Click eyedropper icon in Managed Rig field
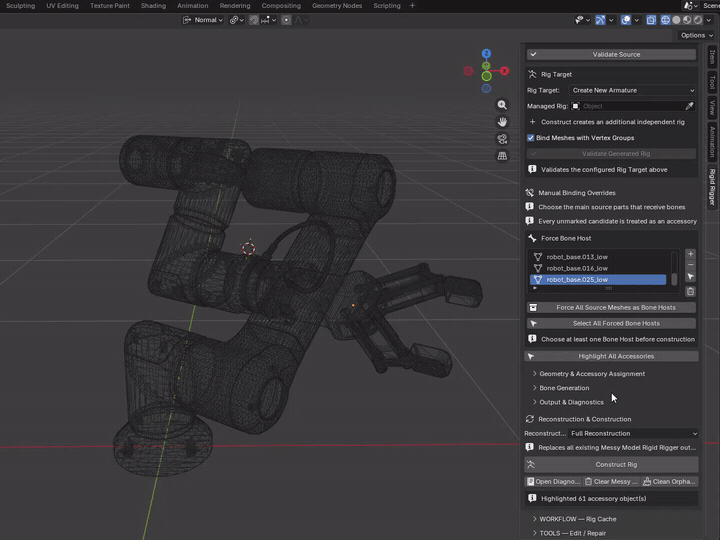 pyautogui.click(x=689, y=106)
